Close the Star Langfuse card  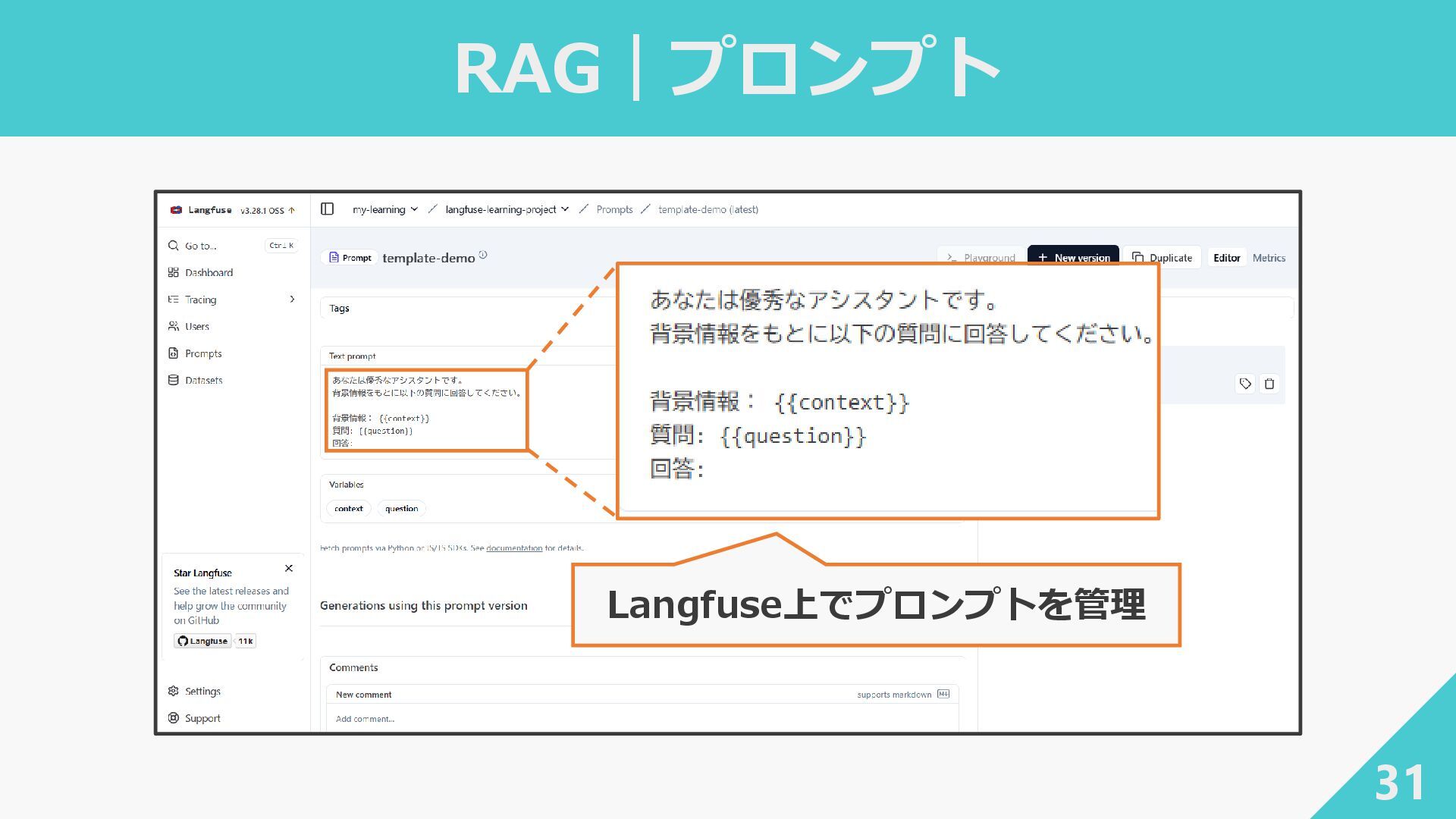(x=289, y=568)
